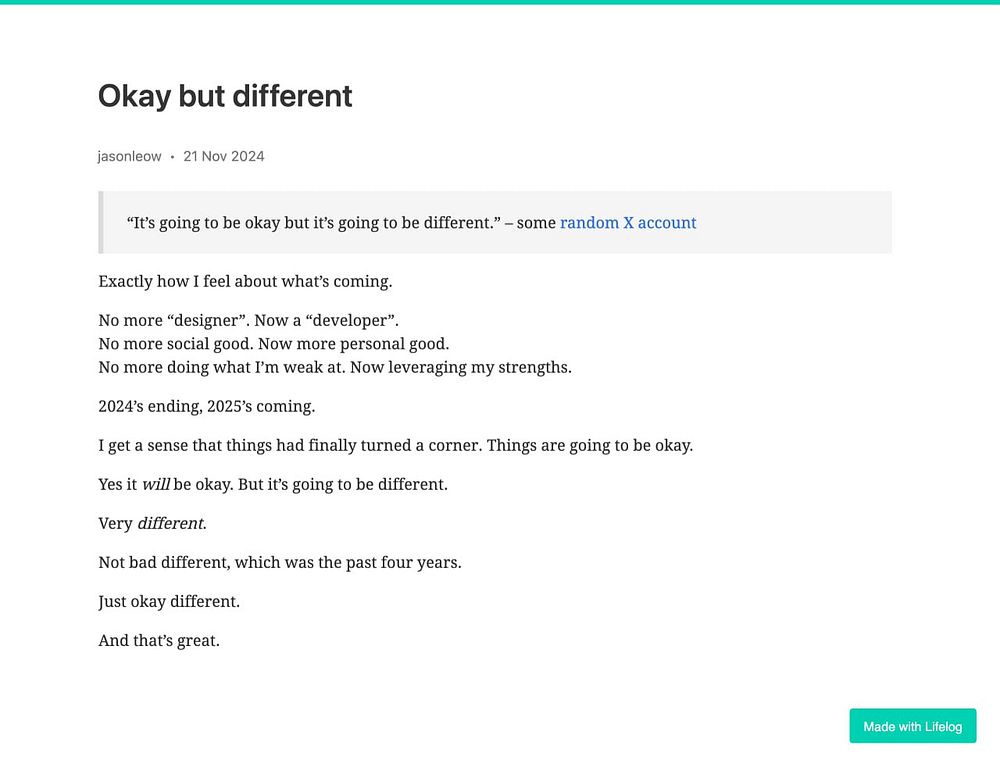
Task: Click the line about leveraging my strengths
Action: [x=334, y=367]
